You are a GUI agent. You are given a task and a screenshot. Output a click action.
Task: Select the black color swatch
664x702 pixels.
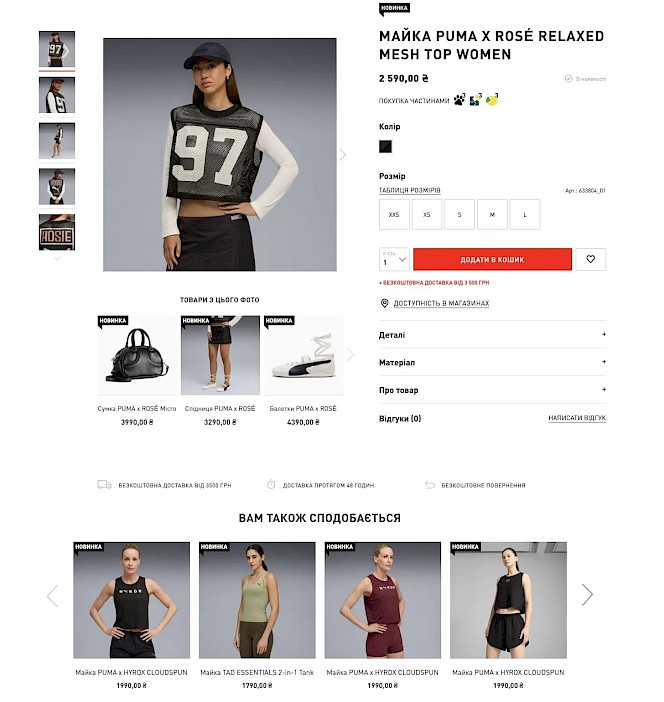coord(385,146)
